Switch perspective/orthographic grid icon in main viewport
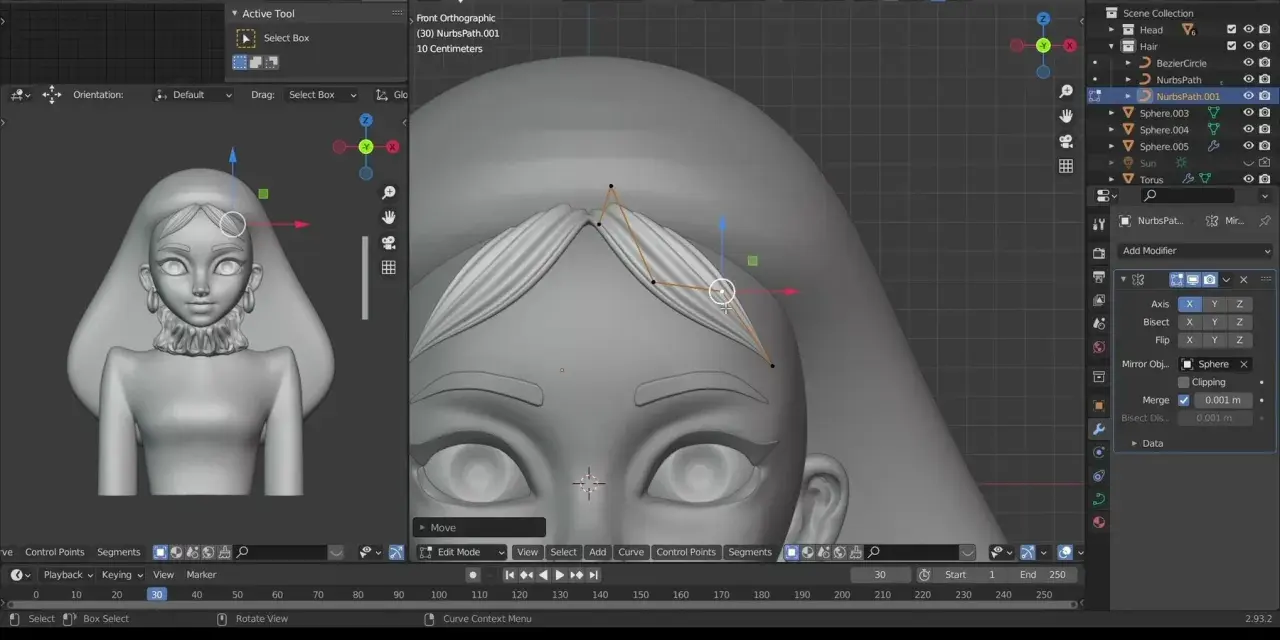The width and height of the screenshot is (1280, 640). [x=1066, y=166]
